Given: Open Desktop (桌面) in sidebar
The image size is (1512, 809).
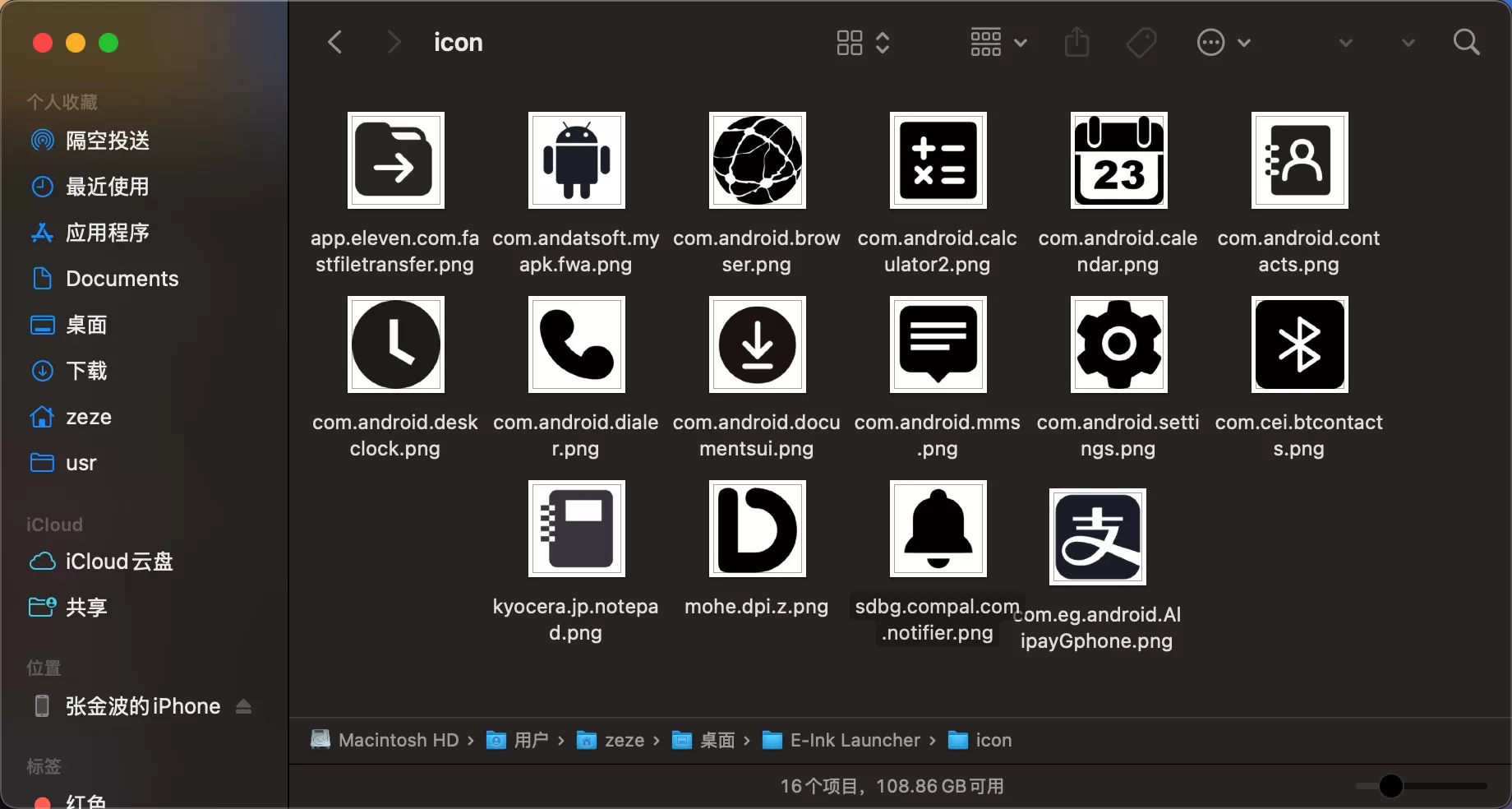Looking at the screenshot, I should click(69, 325).
